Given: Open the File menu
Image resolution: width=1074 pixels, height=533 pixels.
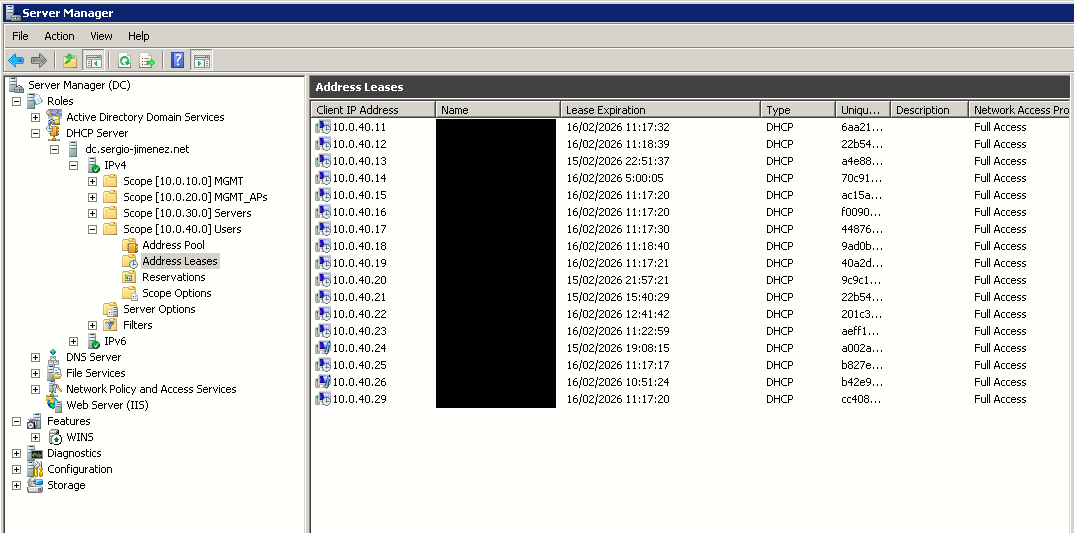Looking at the screenshot, I should [x=20, y=36].
